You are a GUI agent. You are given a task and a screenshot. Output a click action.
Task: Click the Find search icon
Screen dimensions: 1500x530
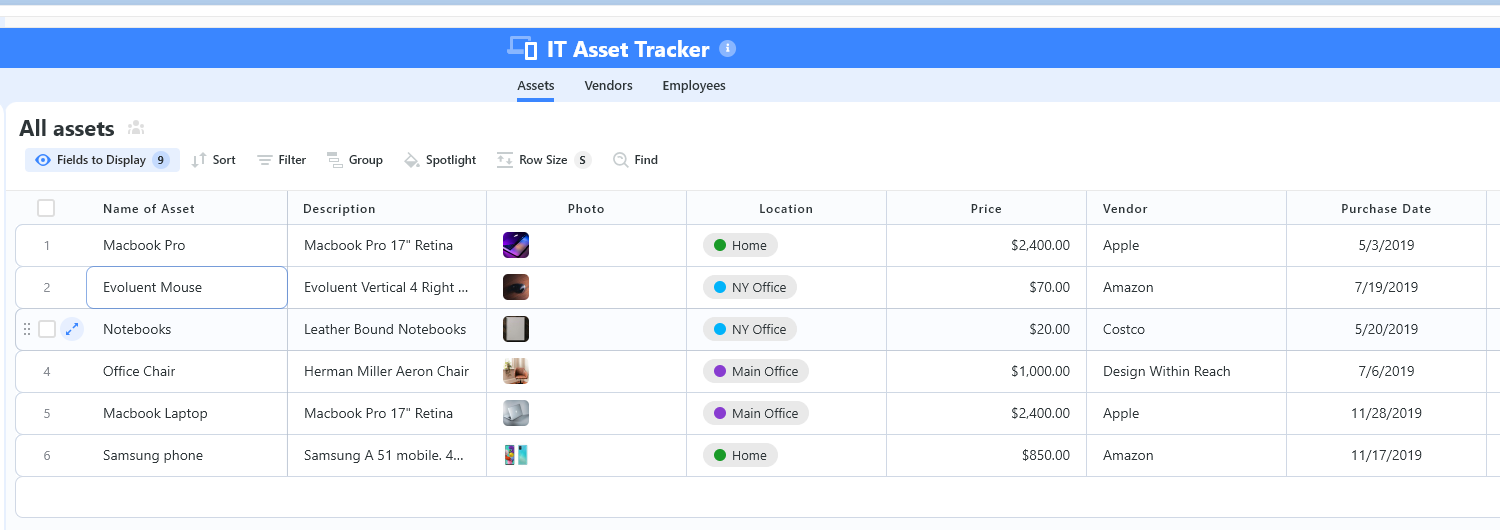[621, 160]
